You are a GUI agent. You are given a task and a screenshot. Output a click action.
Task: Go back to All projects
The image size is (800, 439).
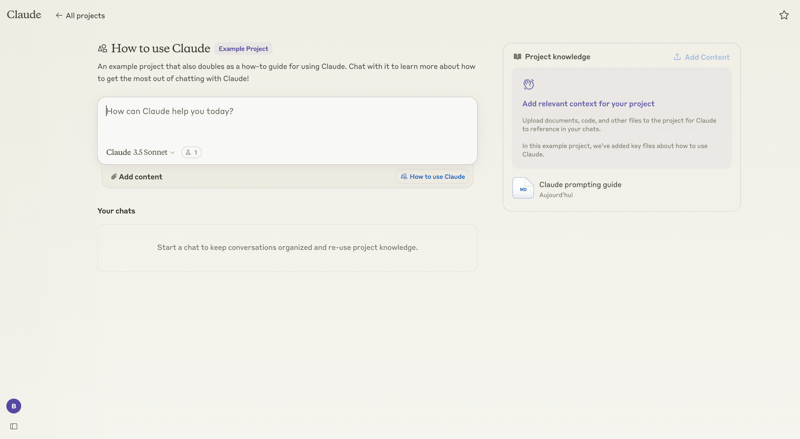80,16
